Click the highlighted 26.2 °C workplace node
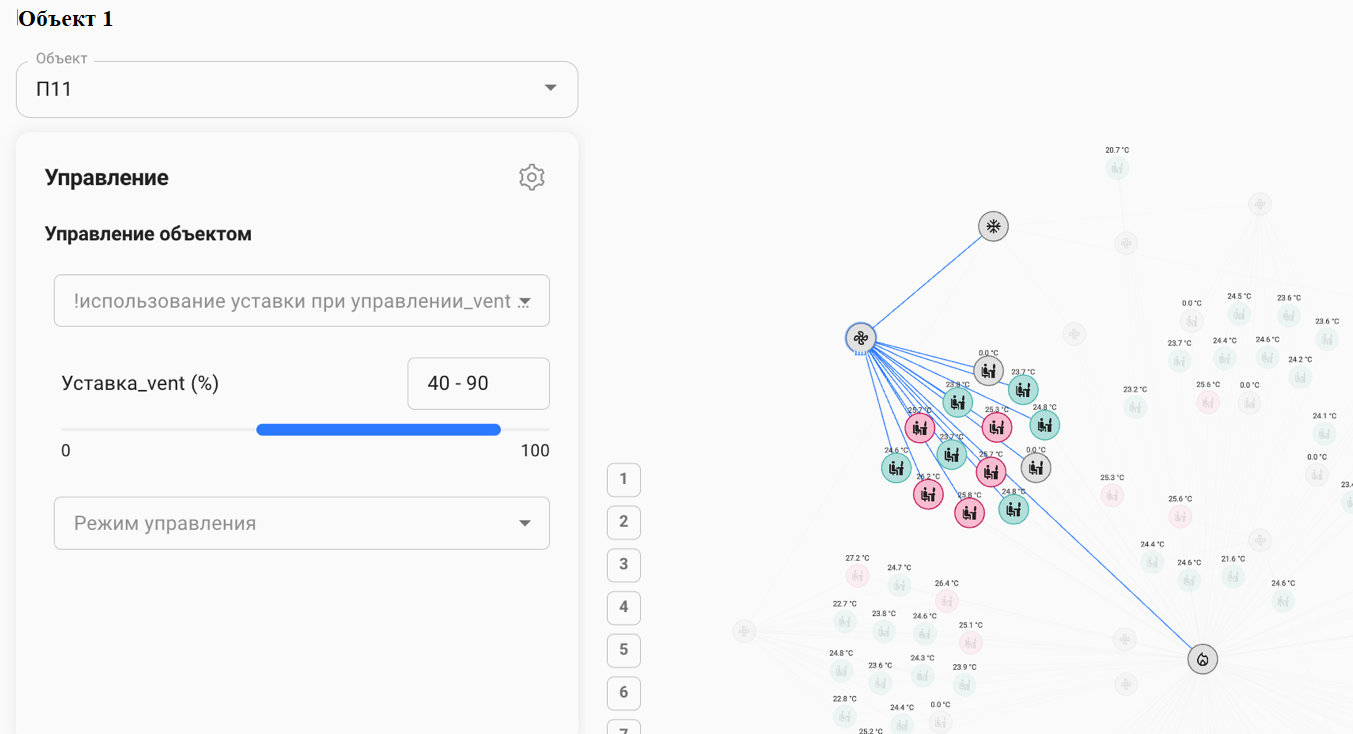 click(928, 494)
